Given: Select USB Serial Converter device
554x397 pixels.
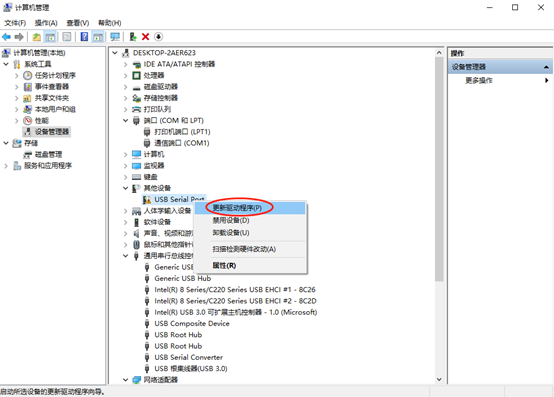Looking at the screenshot, I should [189, 357].
